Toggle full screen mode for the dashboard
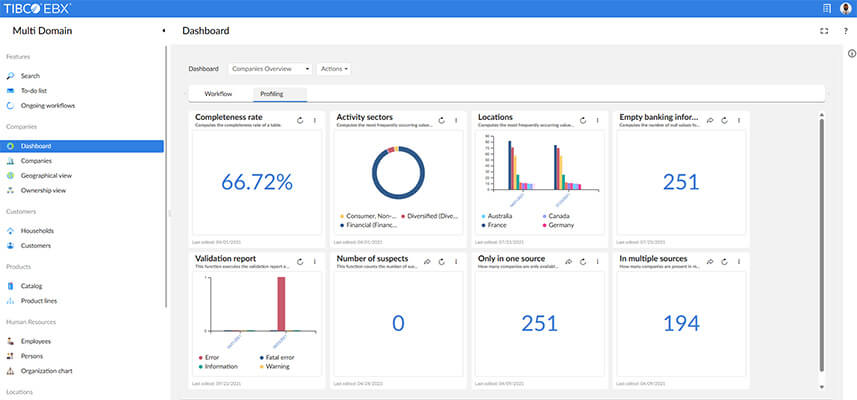 (x=824, y=31)
